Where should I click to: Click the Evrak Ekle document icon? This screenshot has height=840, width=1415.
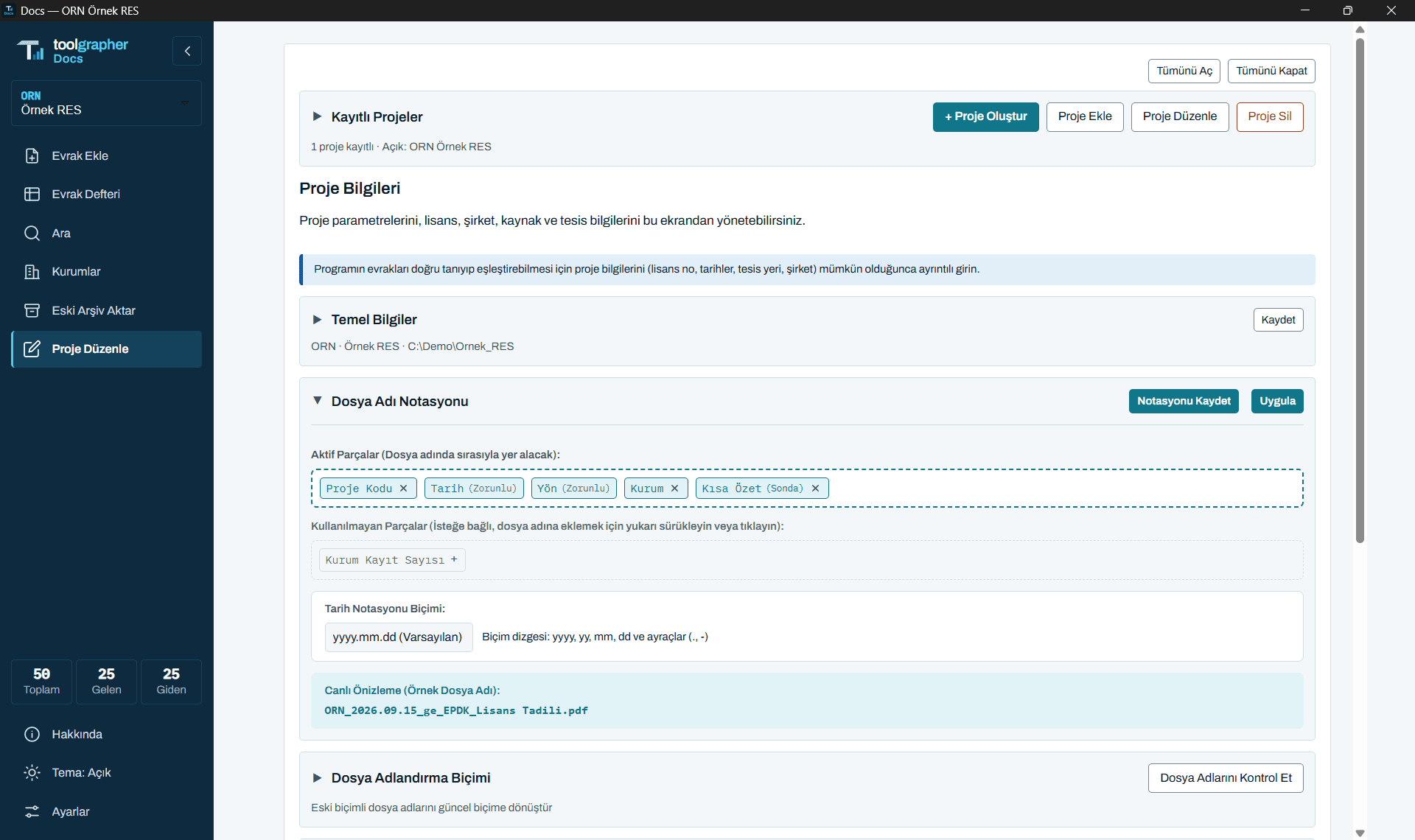(32, 155)
